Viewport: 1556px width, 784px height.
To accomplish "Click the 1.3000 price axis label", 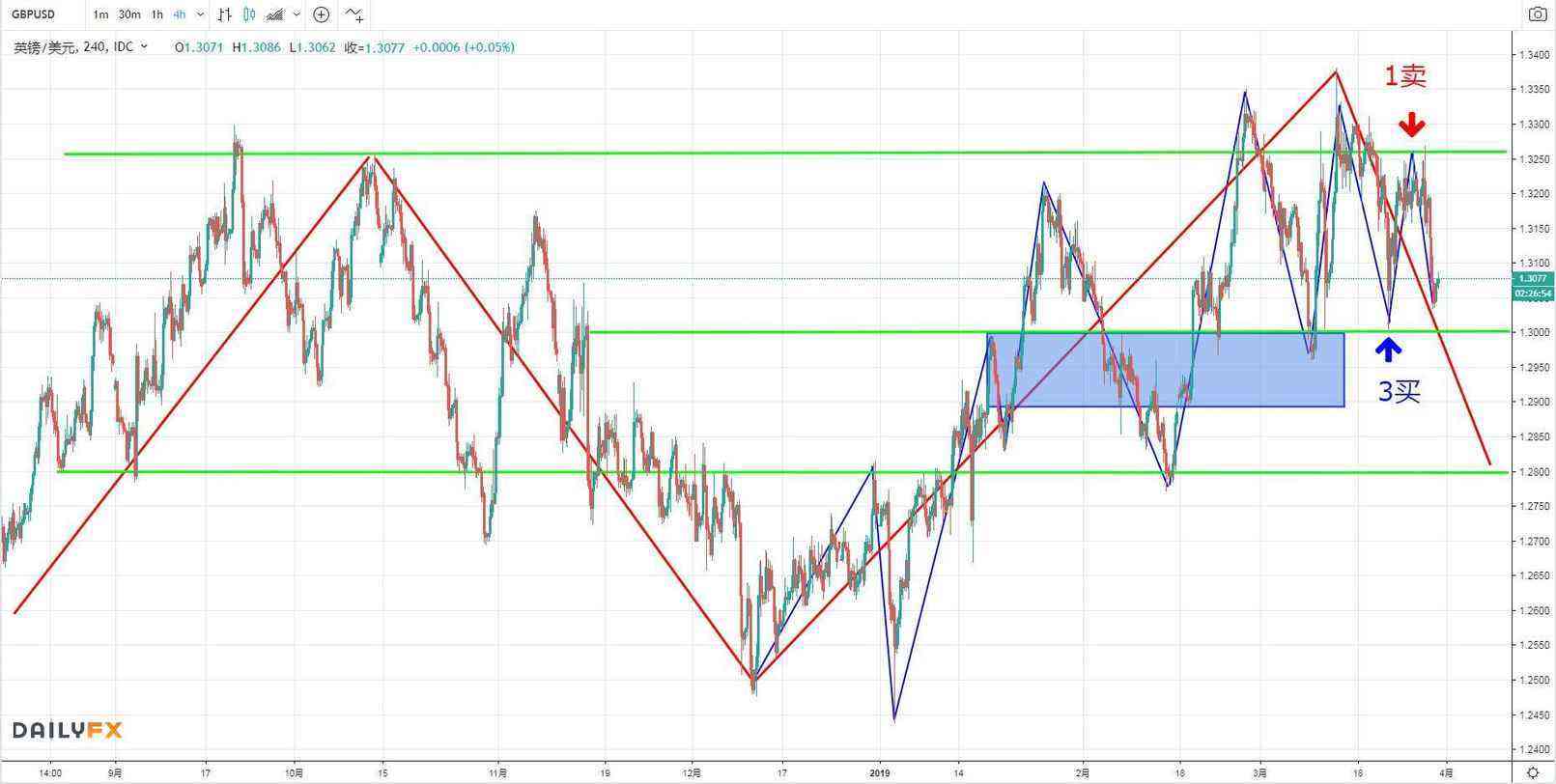I will tap(1533, 332).
